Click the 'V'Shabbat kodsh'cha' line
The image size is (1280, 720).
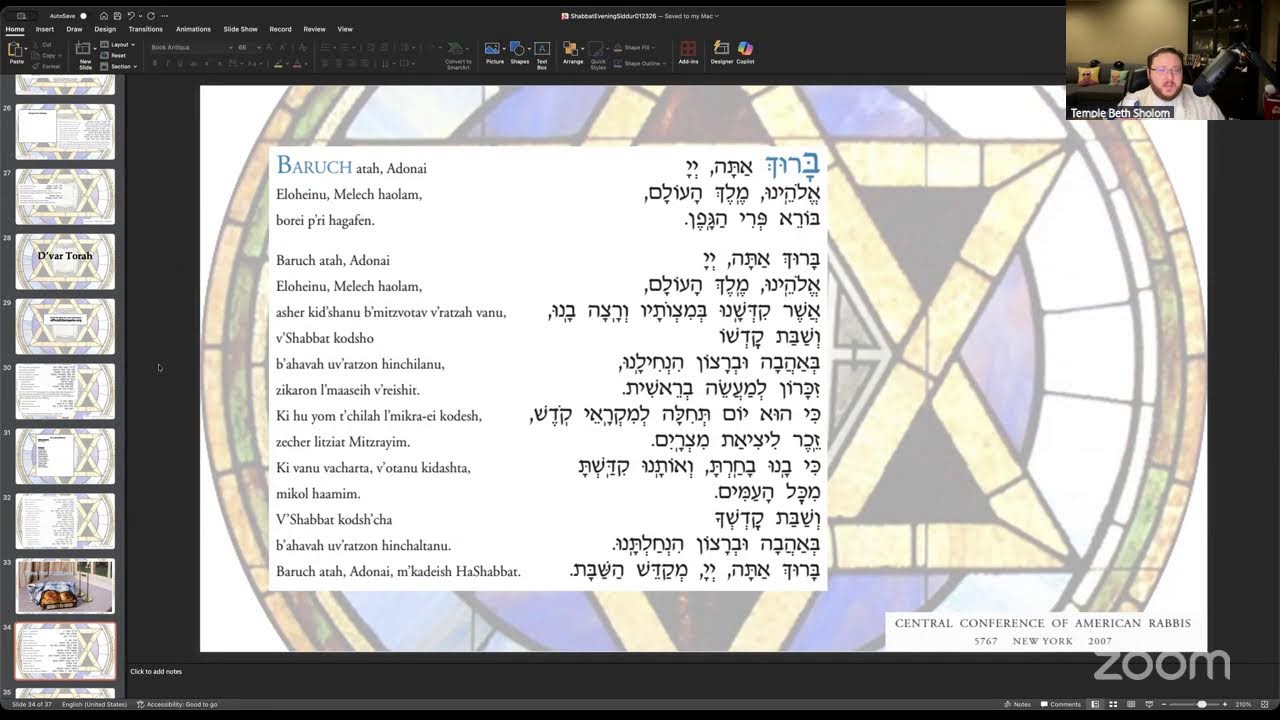pyautogui.click(x=334, y=520)
